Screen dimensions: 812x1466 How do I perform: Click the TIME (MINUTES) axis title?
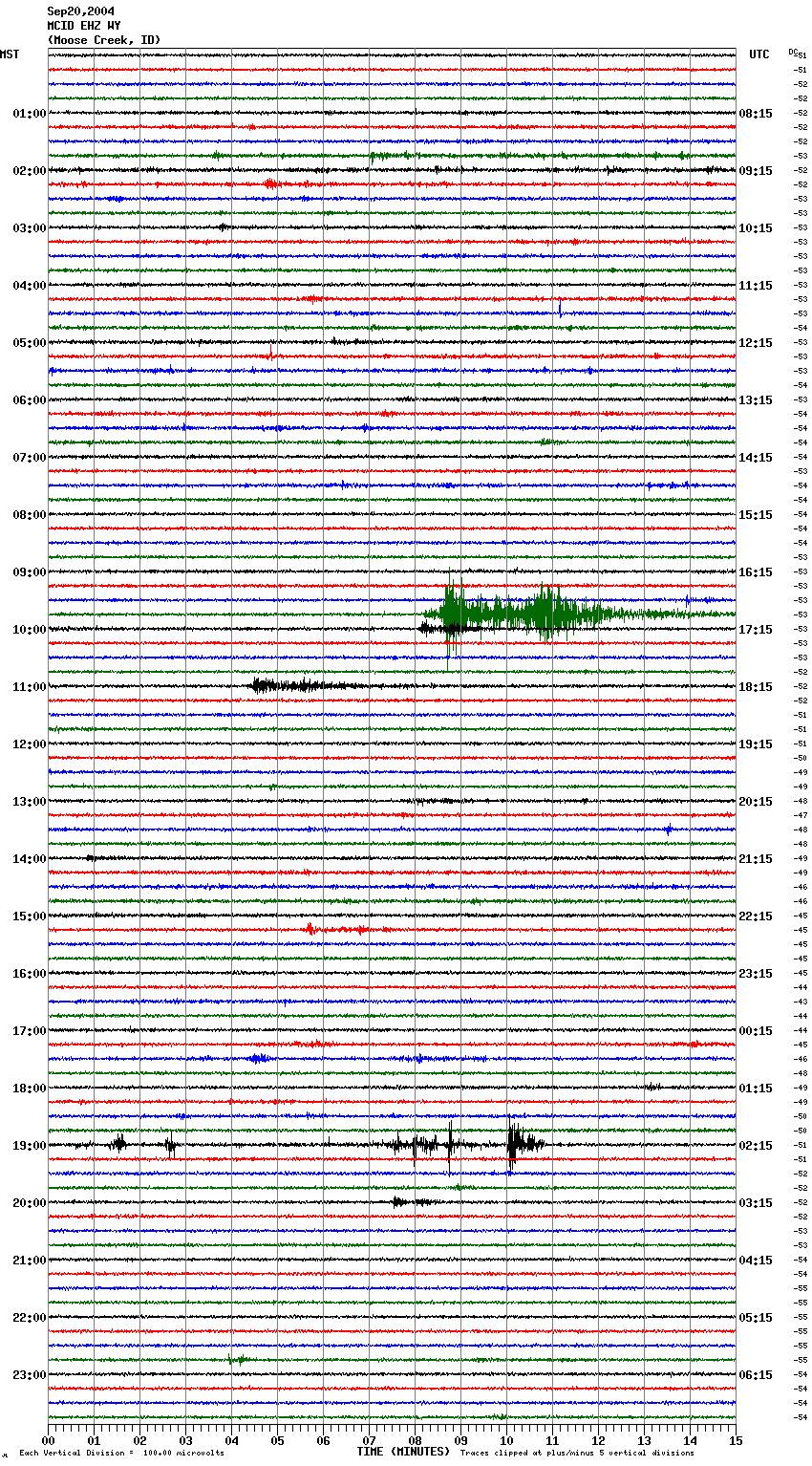403,1452
